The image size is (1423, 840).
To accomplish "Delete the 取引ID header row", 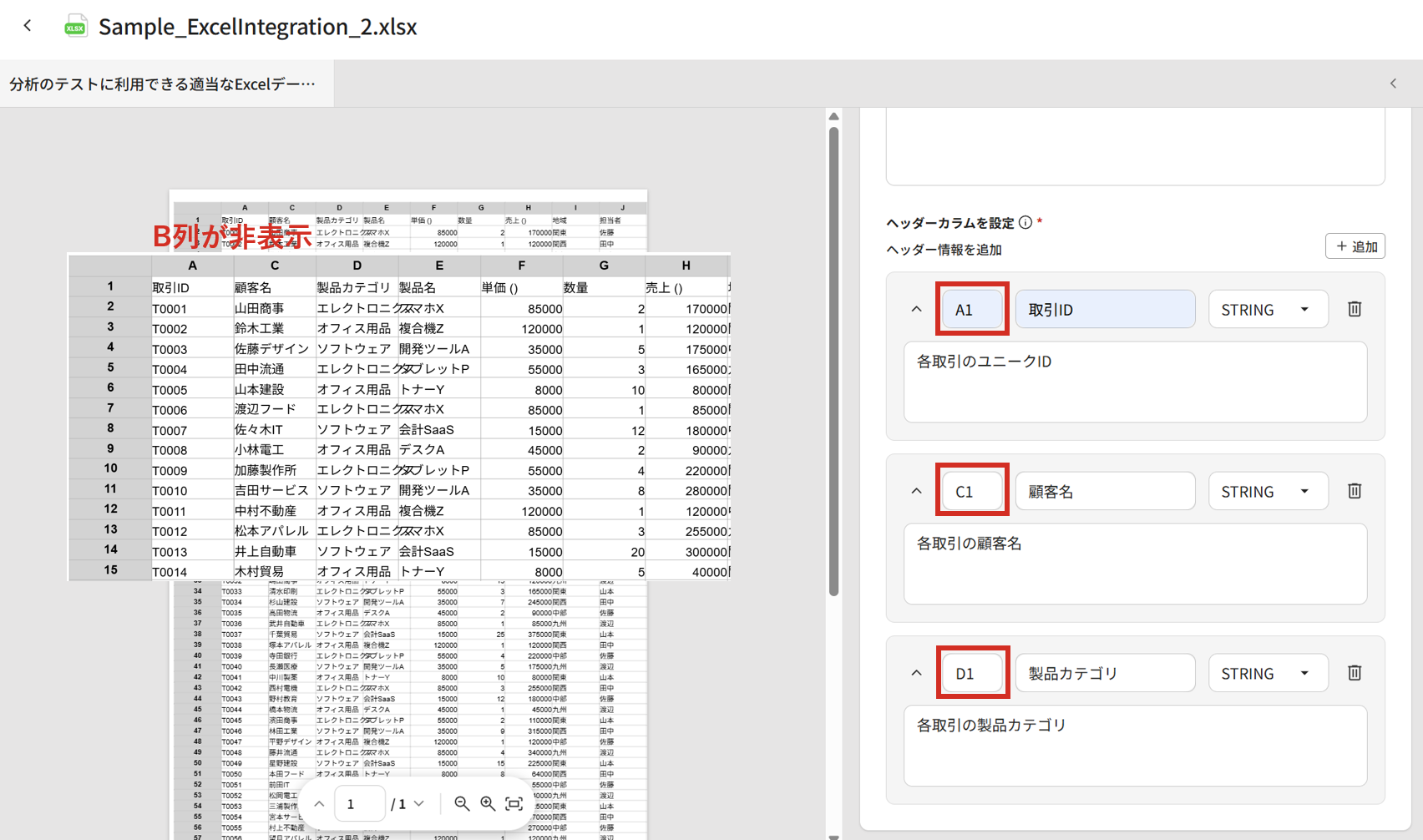I will click(x=1354, y=309).
